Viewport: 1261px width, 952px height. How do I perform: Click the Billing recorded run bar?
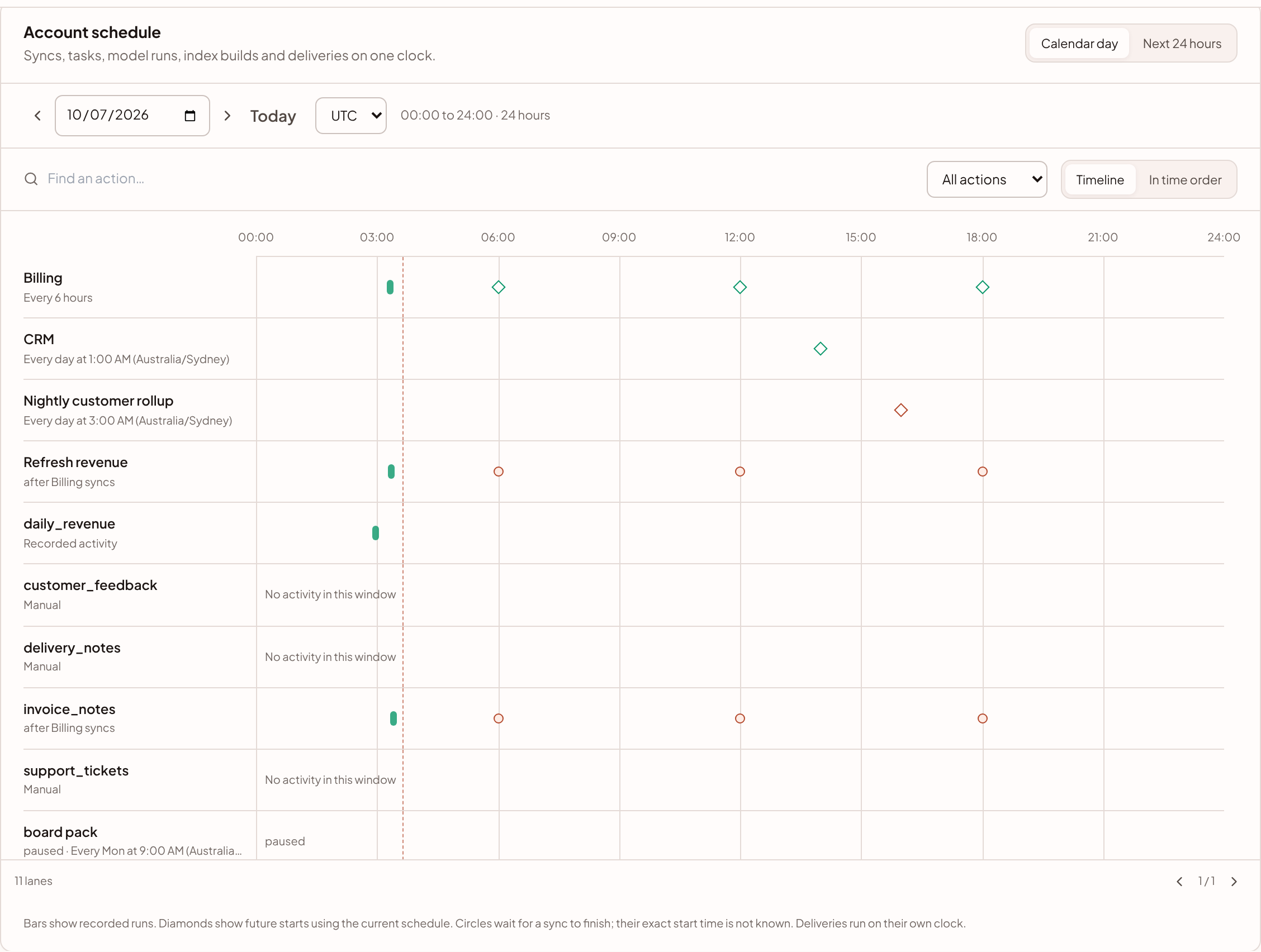[390, 287]
